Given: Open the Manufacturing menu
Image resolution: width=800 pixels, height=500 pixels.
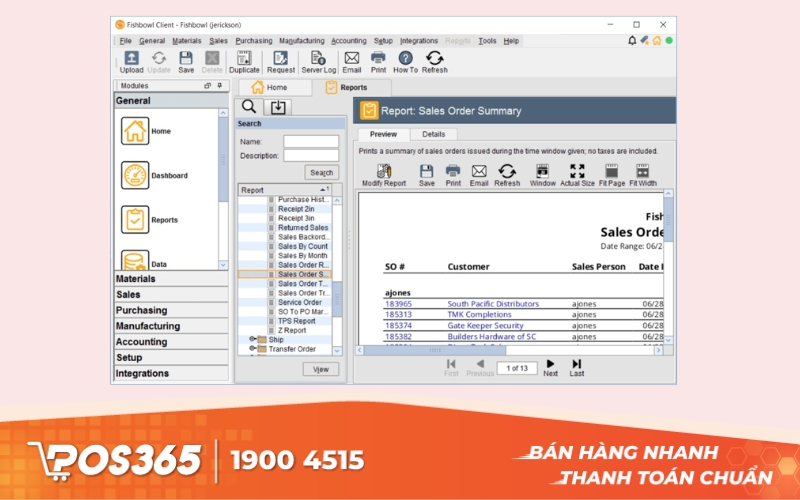Looking at the screenshot, I should point(302,41).
